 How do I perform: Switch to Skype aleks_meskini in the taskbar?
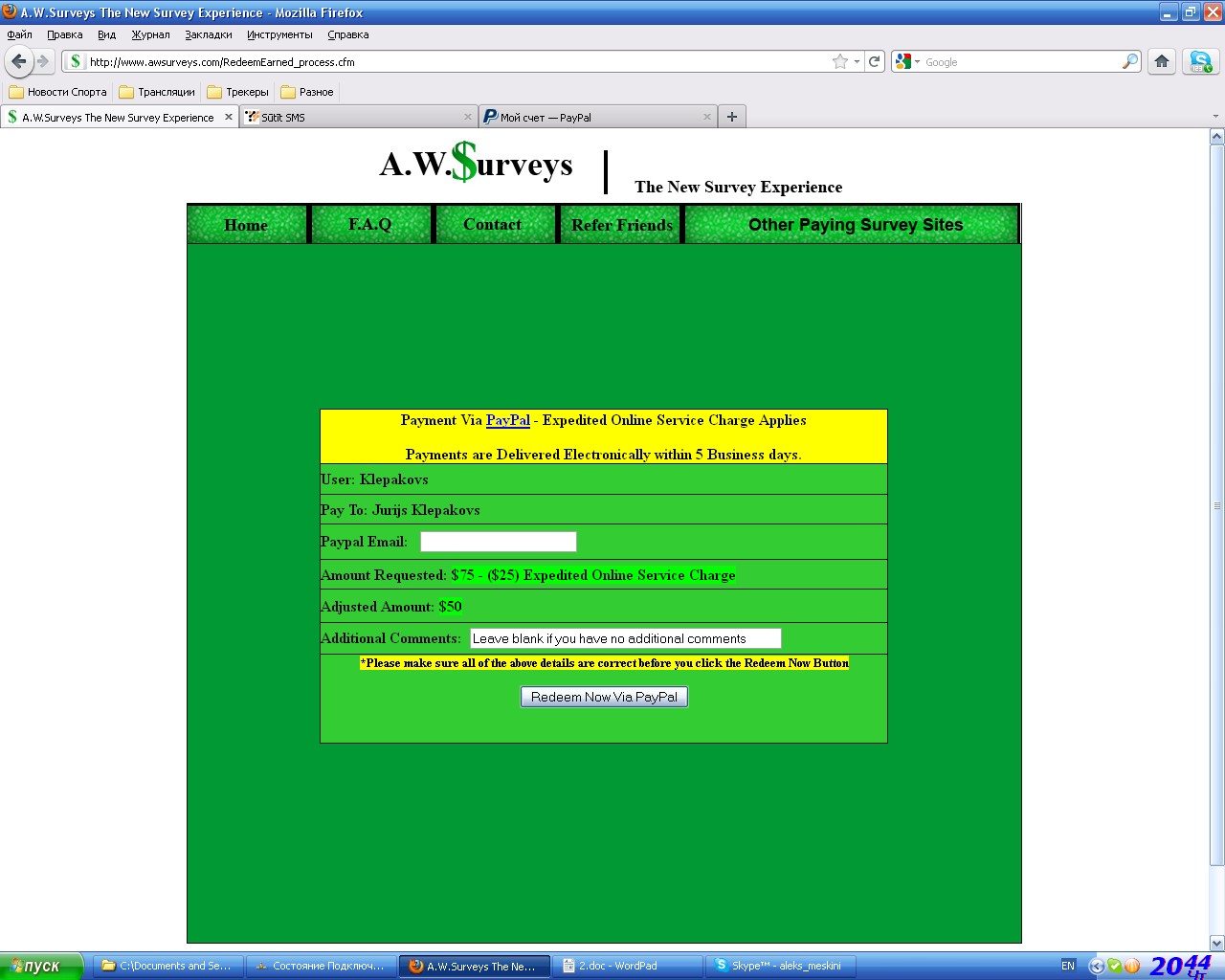click(x=780, y=966)
